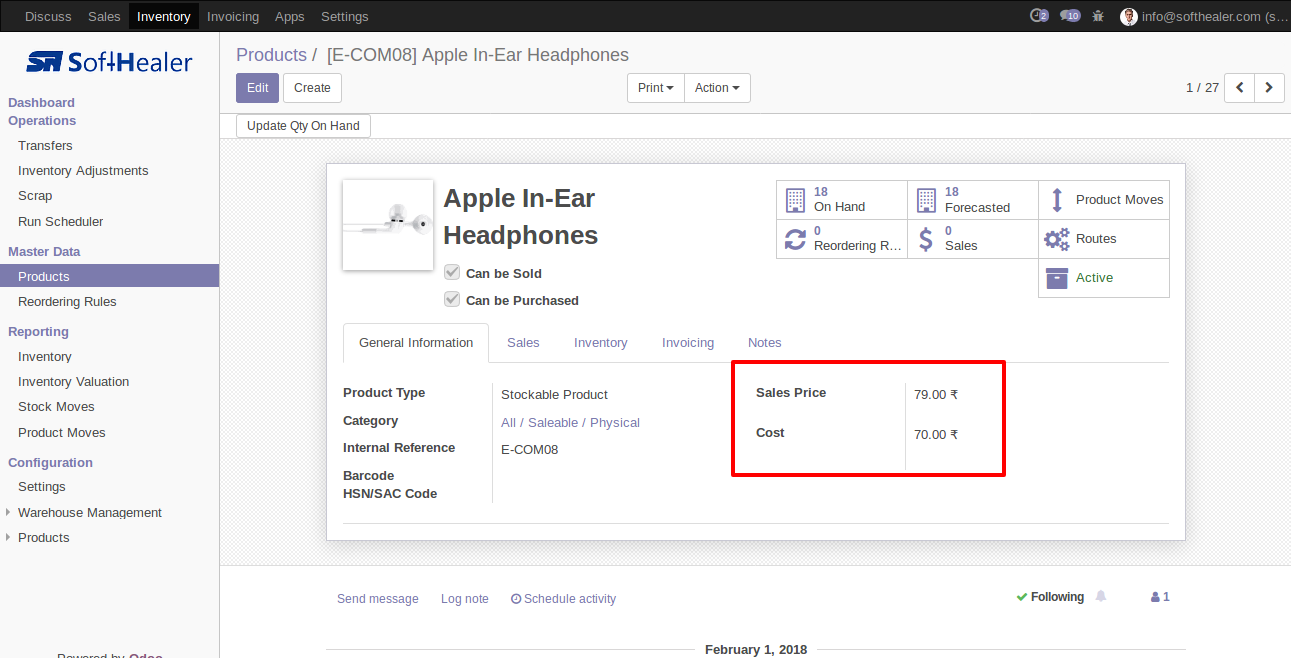Screen dimensions: 1291x658
Task: Expand Warehouse Management in the sidebar
Action: (x=90, y=512)
